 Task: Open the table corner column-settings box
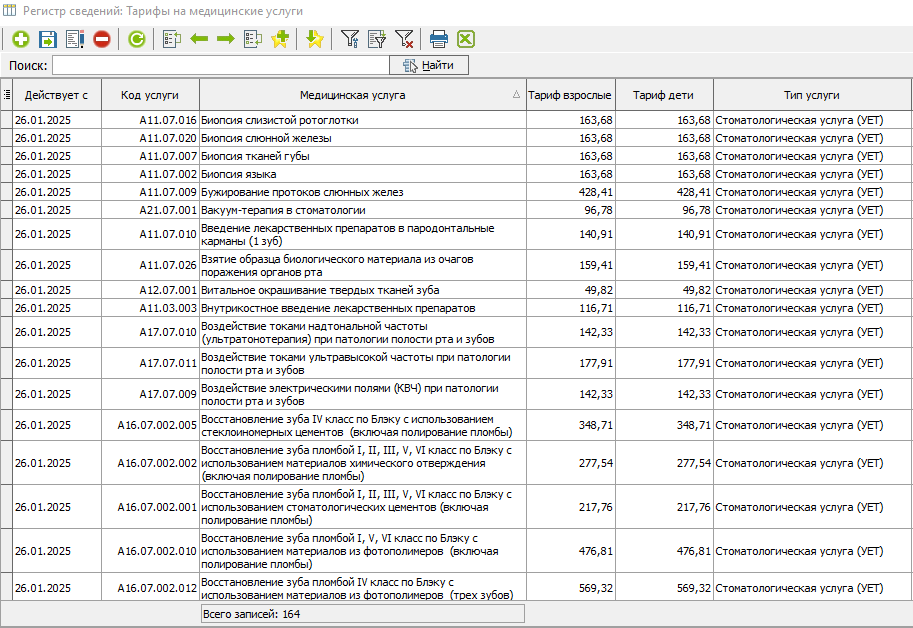click(x=7, y=95)
